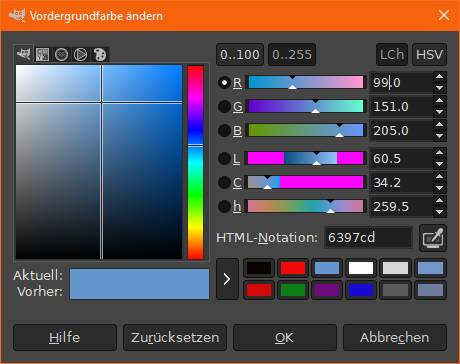Switch to the CMYK selector tab icon

pyautogui.click(x=42, y=54)
